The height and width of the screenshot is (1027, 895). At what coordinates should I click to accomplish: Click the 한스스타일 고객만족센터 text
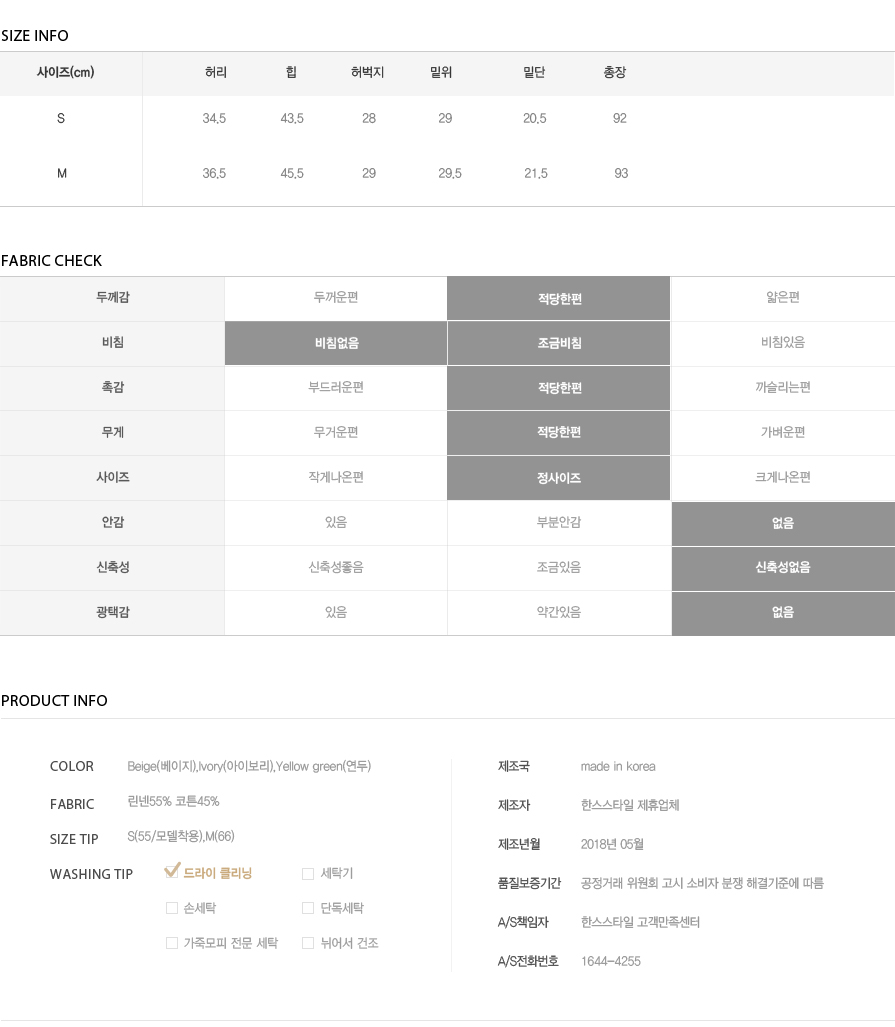[x=640, y=923]
